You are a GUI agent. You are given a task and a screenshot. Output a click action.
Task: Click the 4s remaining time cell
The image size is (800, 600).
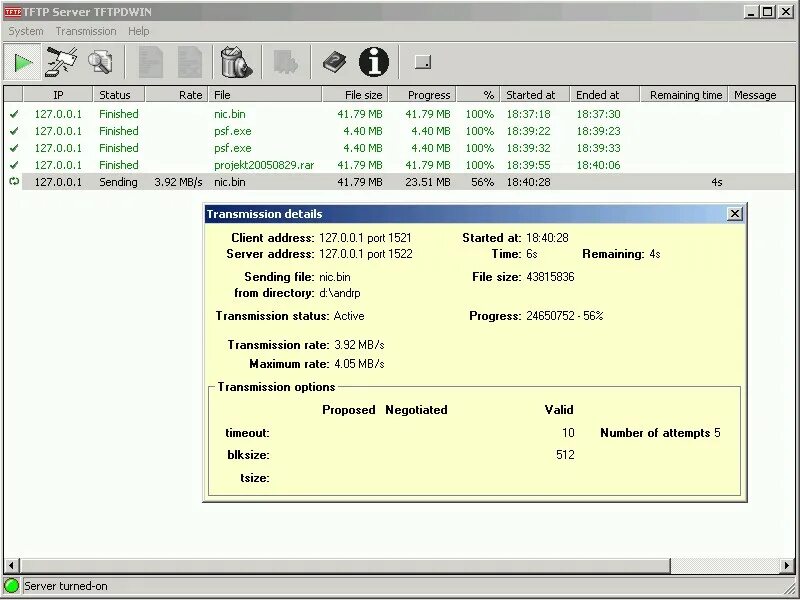coord(716,182)
